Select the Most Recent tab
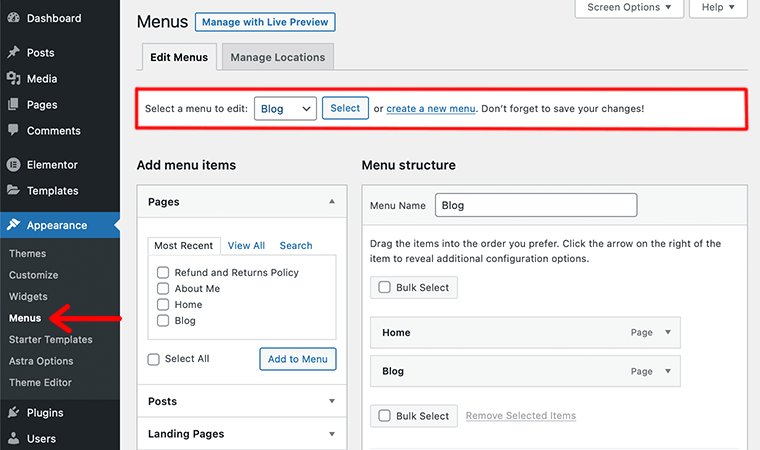760x450 pixels. pos(184,245)
